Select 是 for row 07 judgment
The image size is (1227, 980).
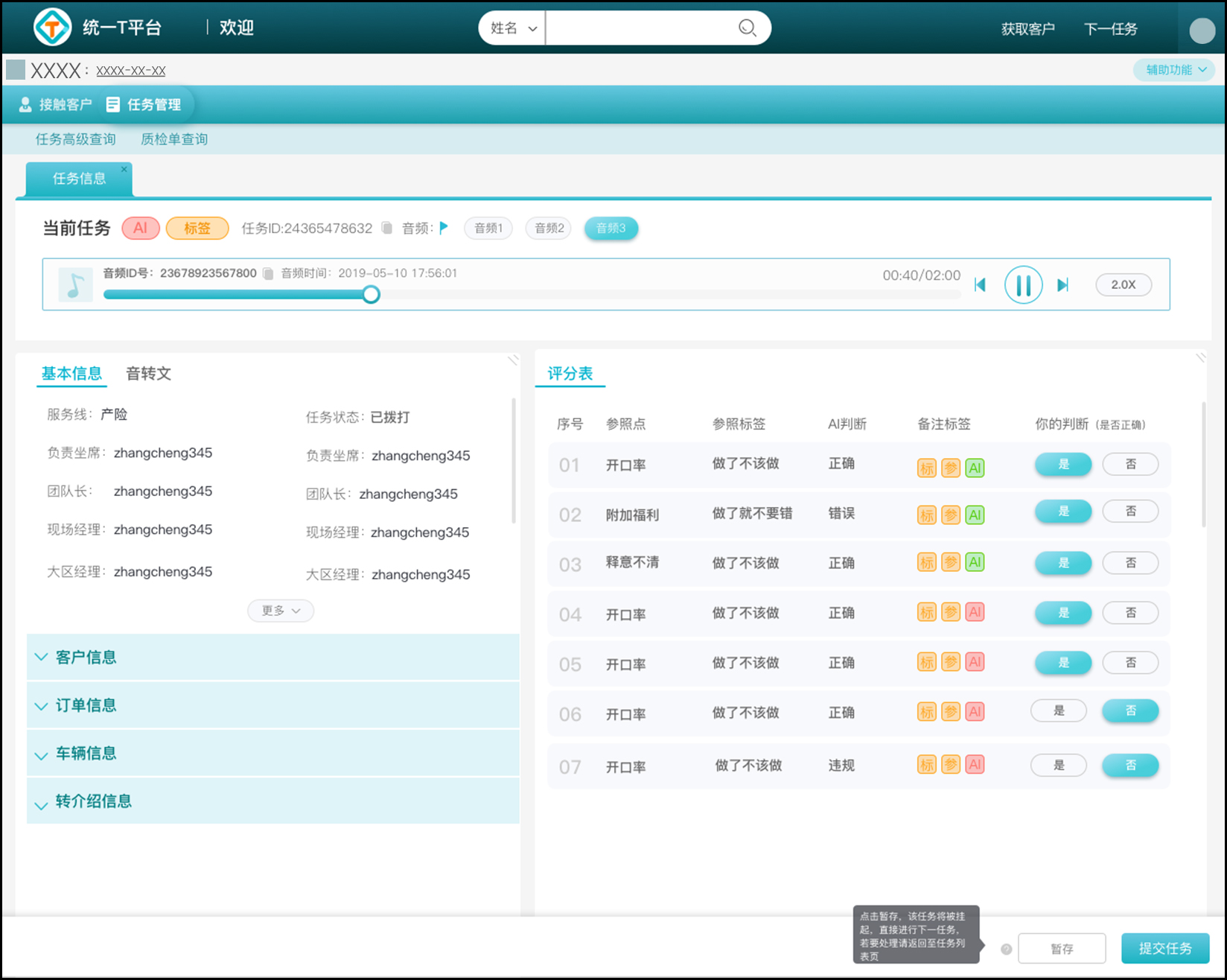coord(1058,765)
